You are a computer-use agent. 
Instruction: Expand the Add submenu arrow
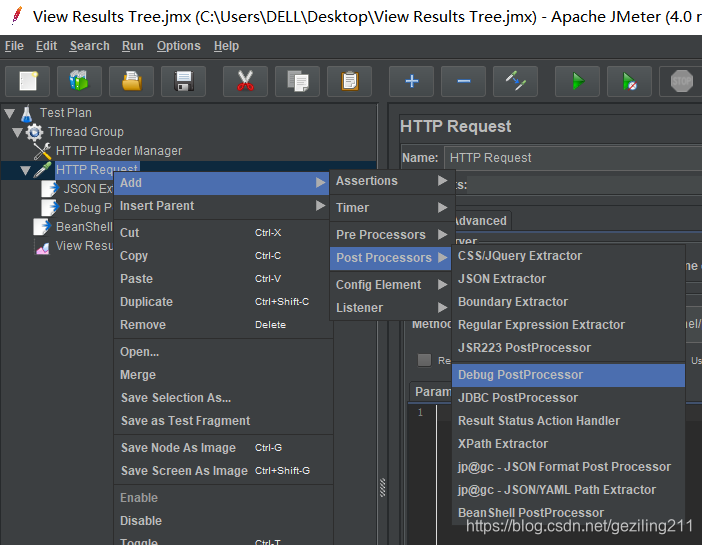[x=320, y=183]
